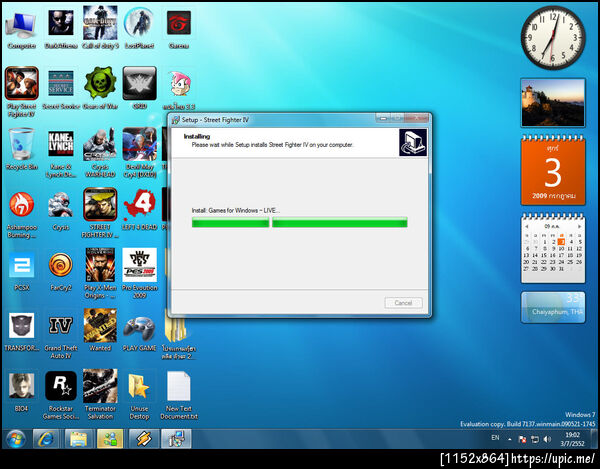This screenshot has width=600, height=469.
Task: Launch Internet Explorer from the taskbar
Action: pyautogui.click(x=46, y=439)
